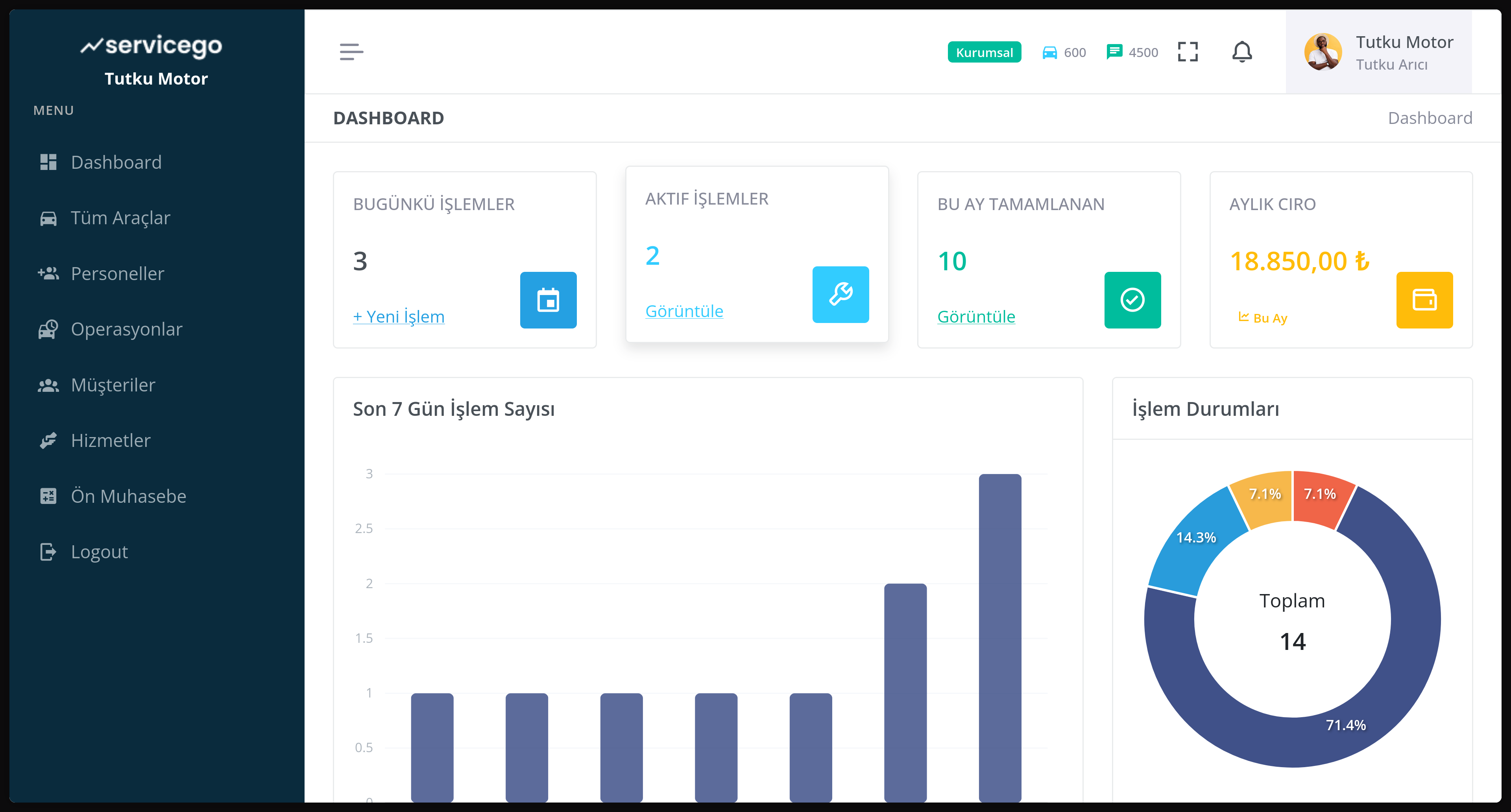Click the wrench icon on Aktif İşlemler card
The image size is (1511, 812).
840,295
